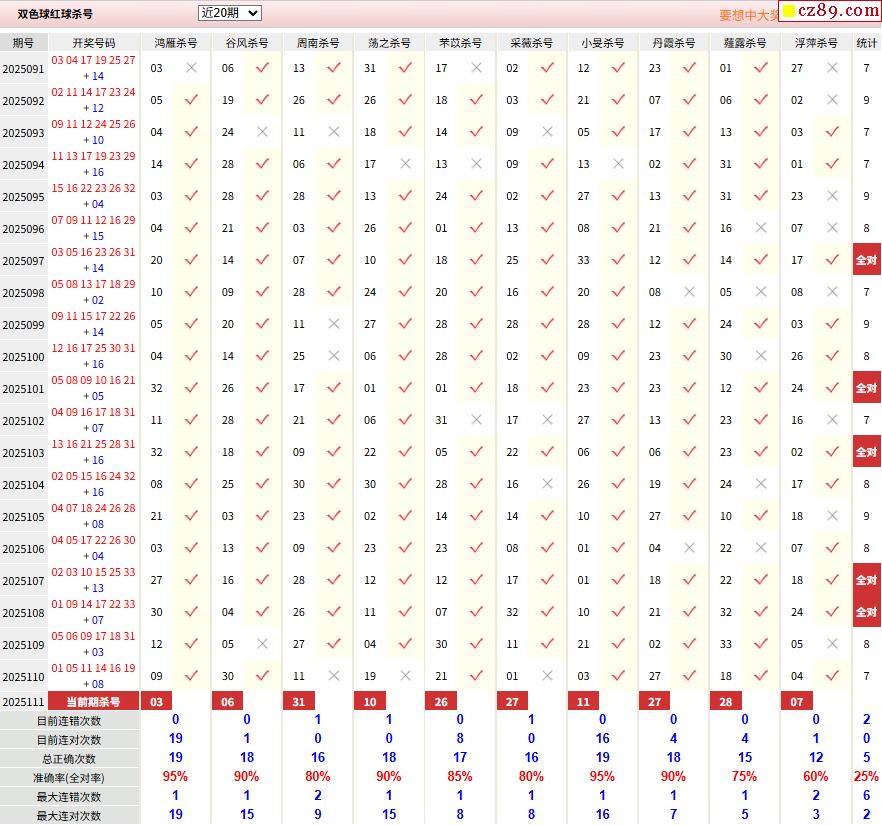This screenshot has width=882, height=825.
Task: Click the check mark for 周南杀号 in row 2025105
Action: tap(334, 516)
